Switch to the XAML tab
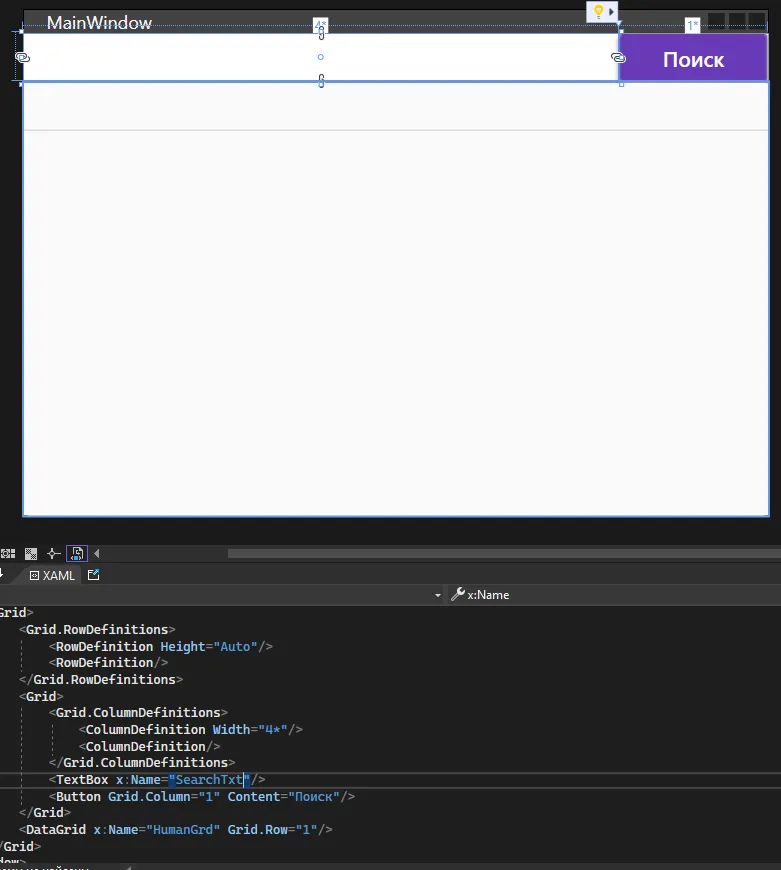781x870 pixels. click(x=52, y=575)
